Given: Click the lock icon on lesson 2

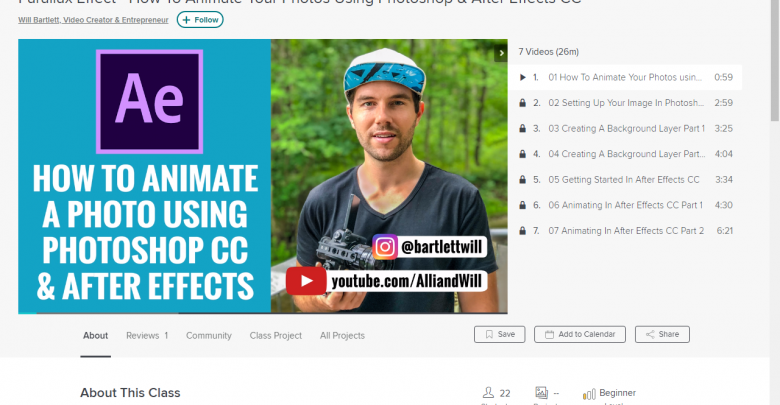Looking at the screenshot, I should (x=522, y=103).
